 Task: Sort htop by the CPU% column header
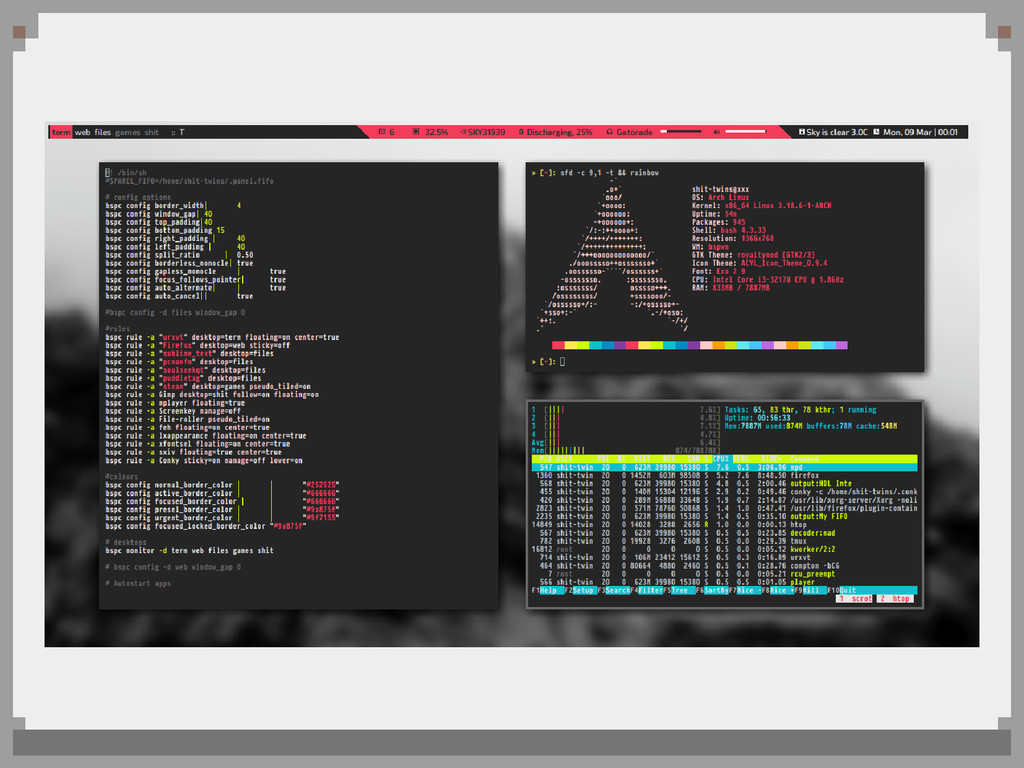[x=721, y=459]
